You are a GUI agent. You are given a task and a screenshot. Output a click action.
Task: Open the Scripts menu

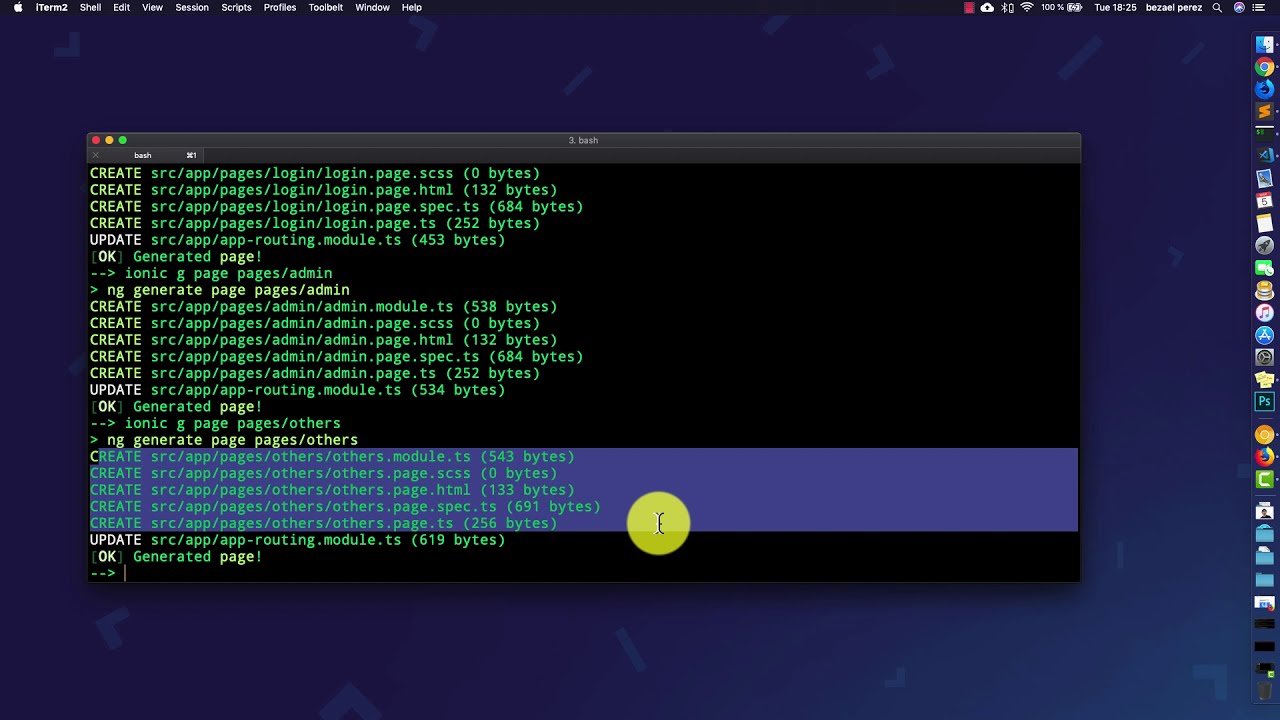pos(236,7)
